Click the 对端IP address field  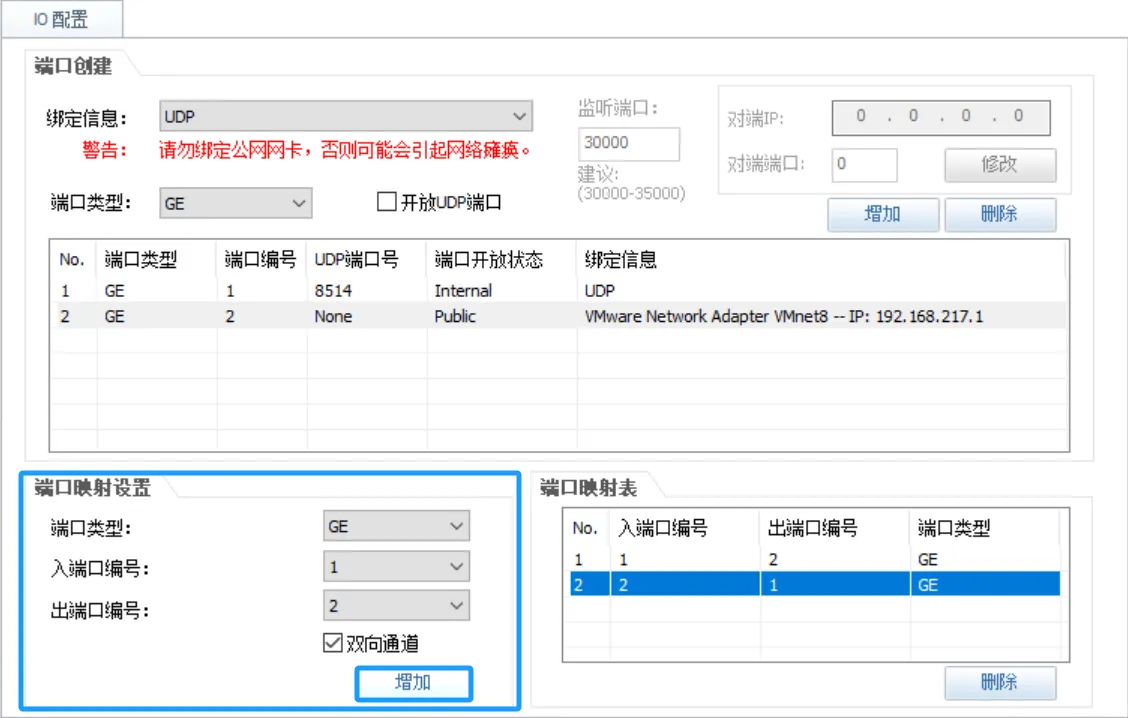(x=940, y=117)
